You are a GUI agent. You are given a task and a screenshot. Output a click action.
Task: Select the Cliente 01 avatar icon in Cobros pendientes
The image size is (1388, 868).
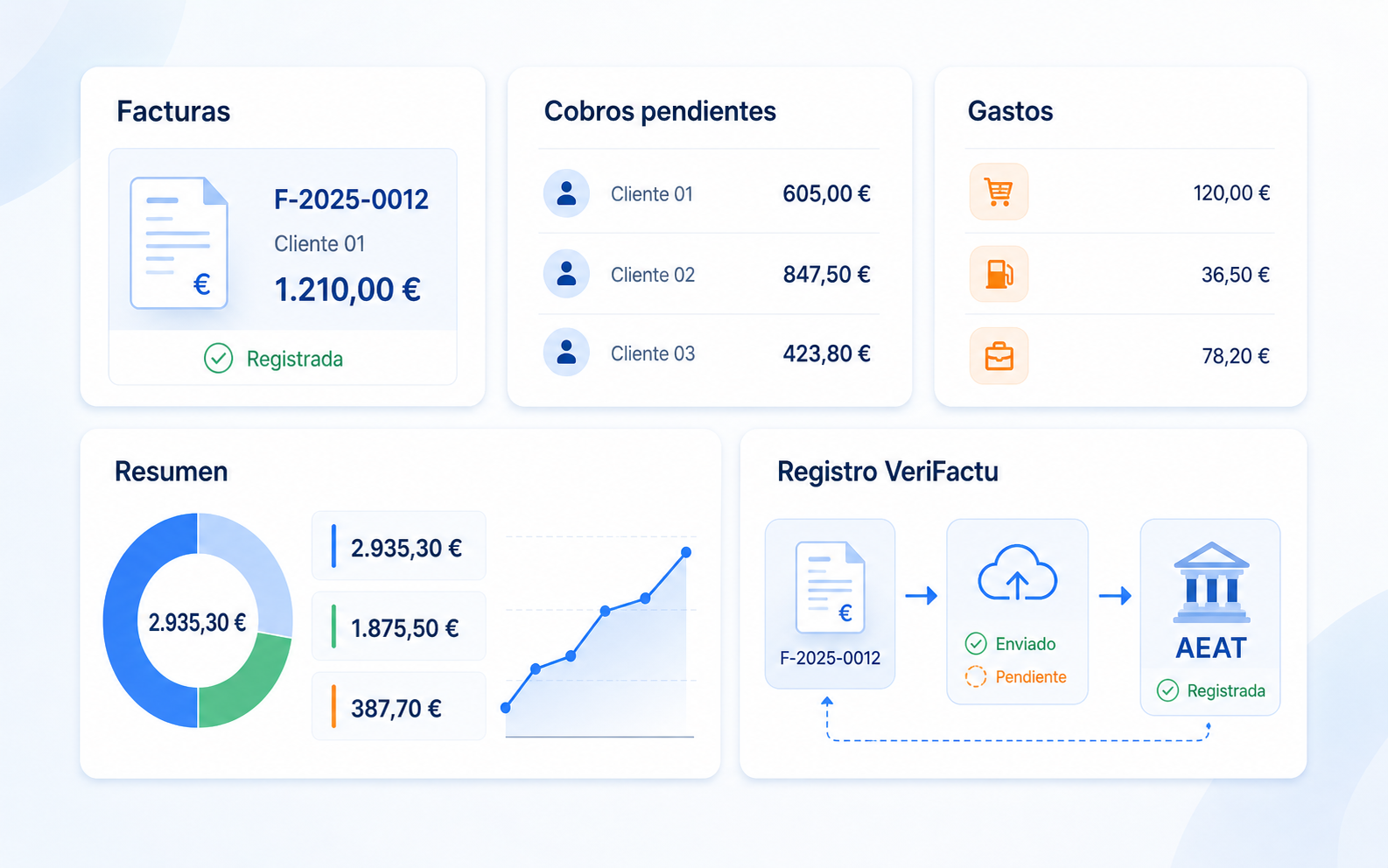[x=566, y=193]
